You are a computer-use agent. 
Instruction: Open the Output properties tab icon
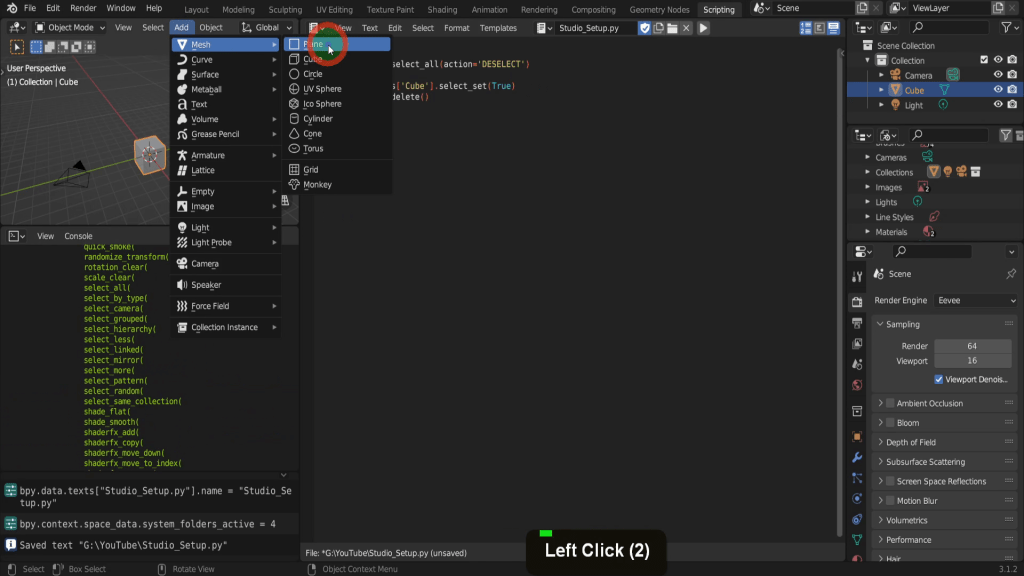click(857, 323)
